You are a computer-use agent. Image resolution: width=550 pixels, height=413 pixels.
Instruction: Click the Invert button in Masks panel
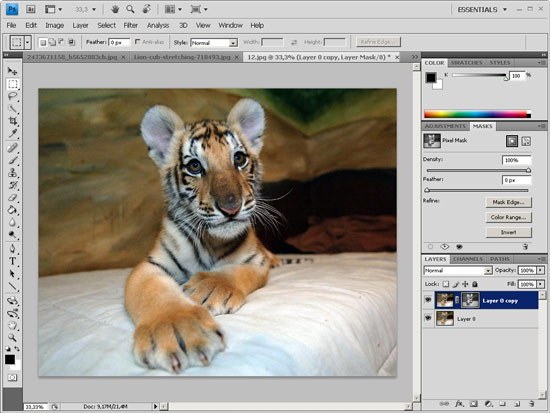[508, 232]
